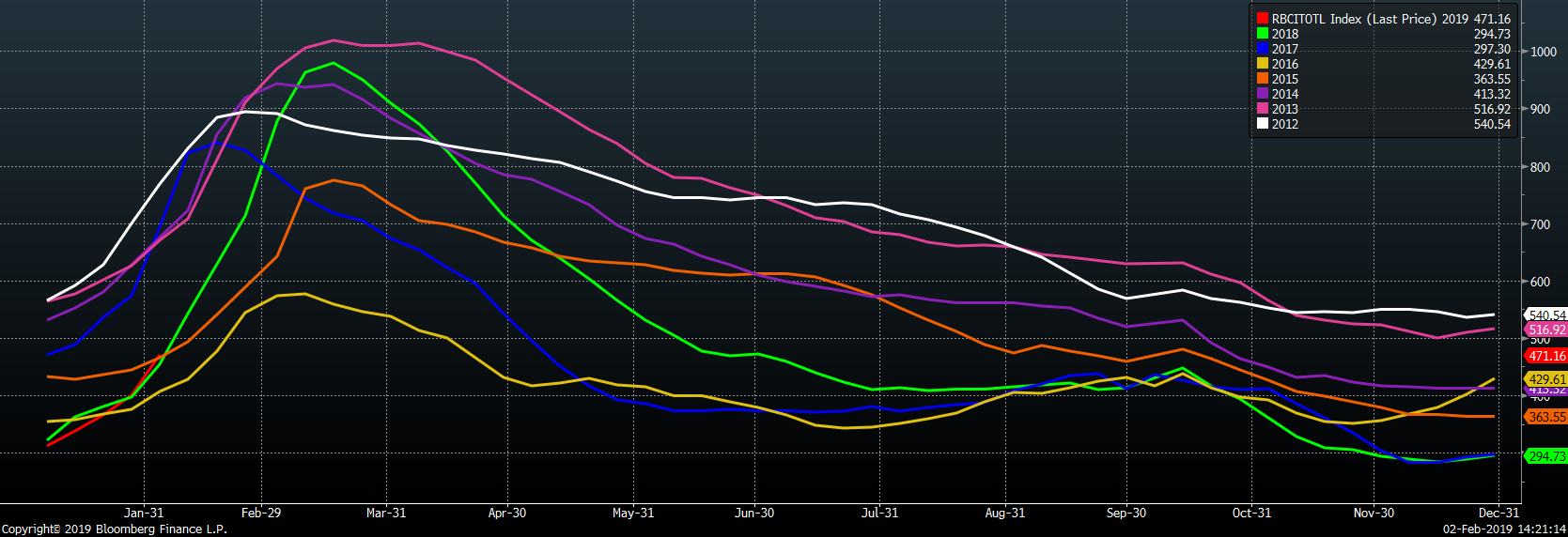Click the Sep-30 date axis label
Image resolution: width=1568 pixels, height=537 pixels.
pos(1126,513)
